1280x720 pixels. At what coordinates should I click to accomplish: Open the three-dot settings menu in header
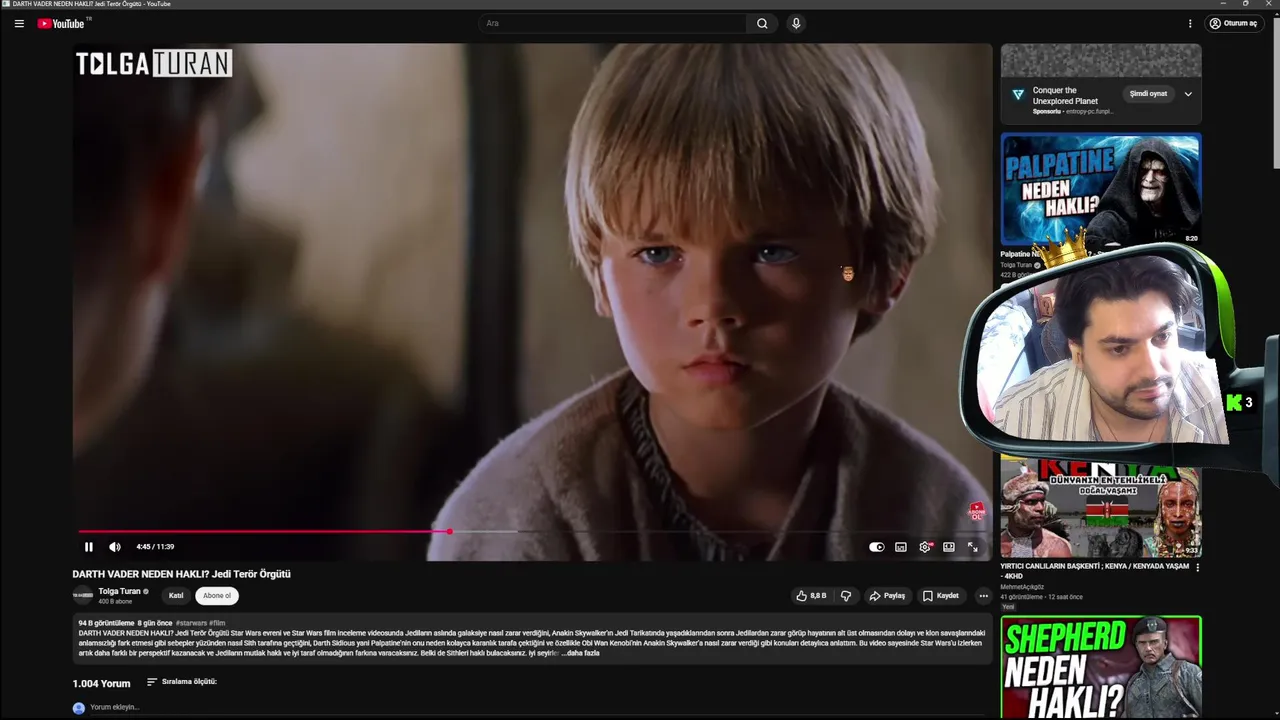(x=1190, y=23)
